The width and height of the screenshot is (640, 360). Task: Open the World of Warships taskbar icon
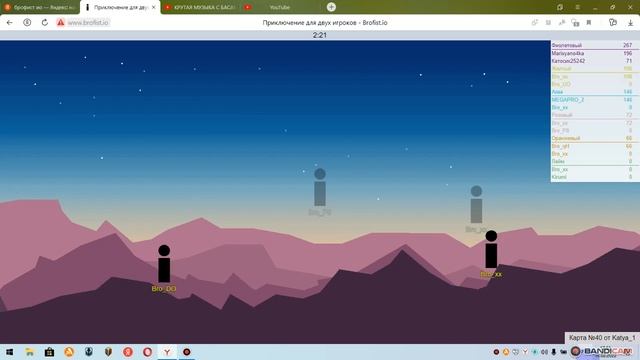89,352
